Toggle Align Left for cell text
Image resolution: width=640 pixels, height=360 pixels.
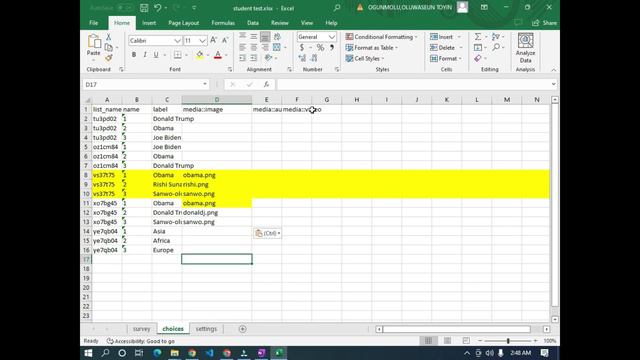tap(242, 47)
